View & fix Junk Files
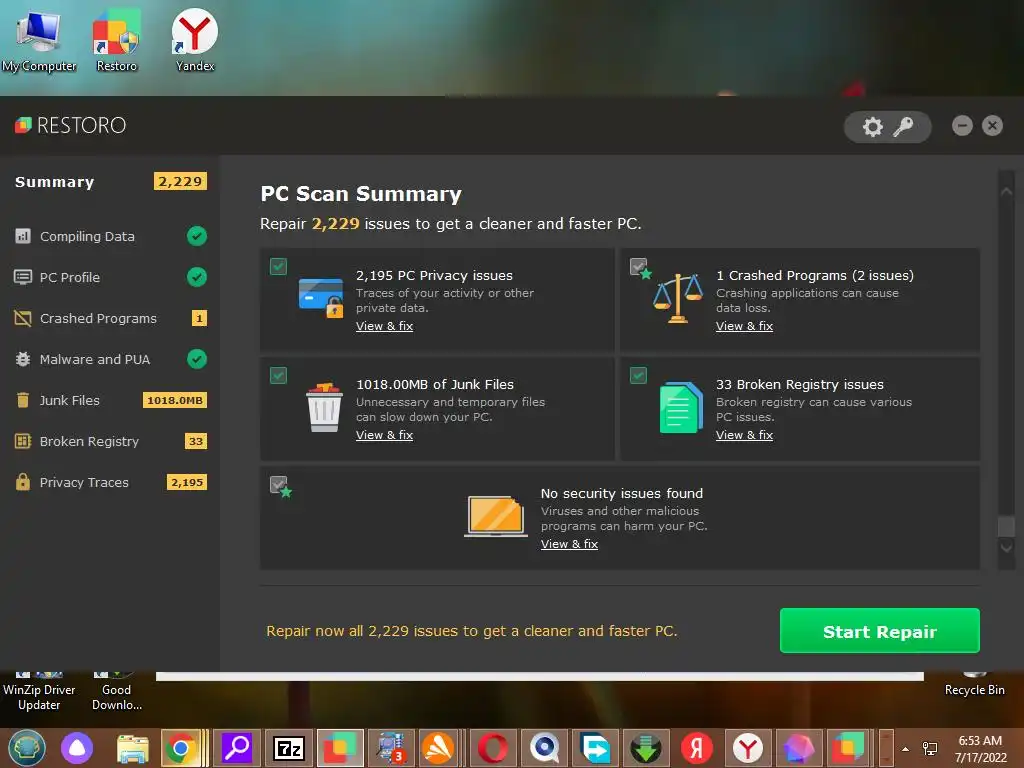This screenshot has width=1024, height=768. pos(384,435)
